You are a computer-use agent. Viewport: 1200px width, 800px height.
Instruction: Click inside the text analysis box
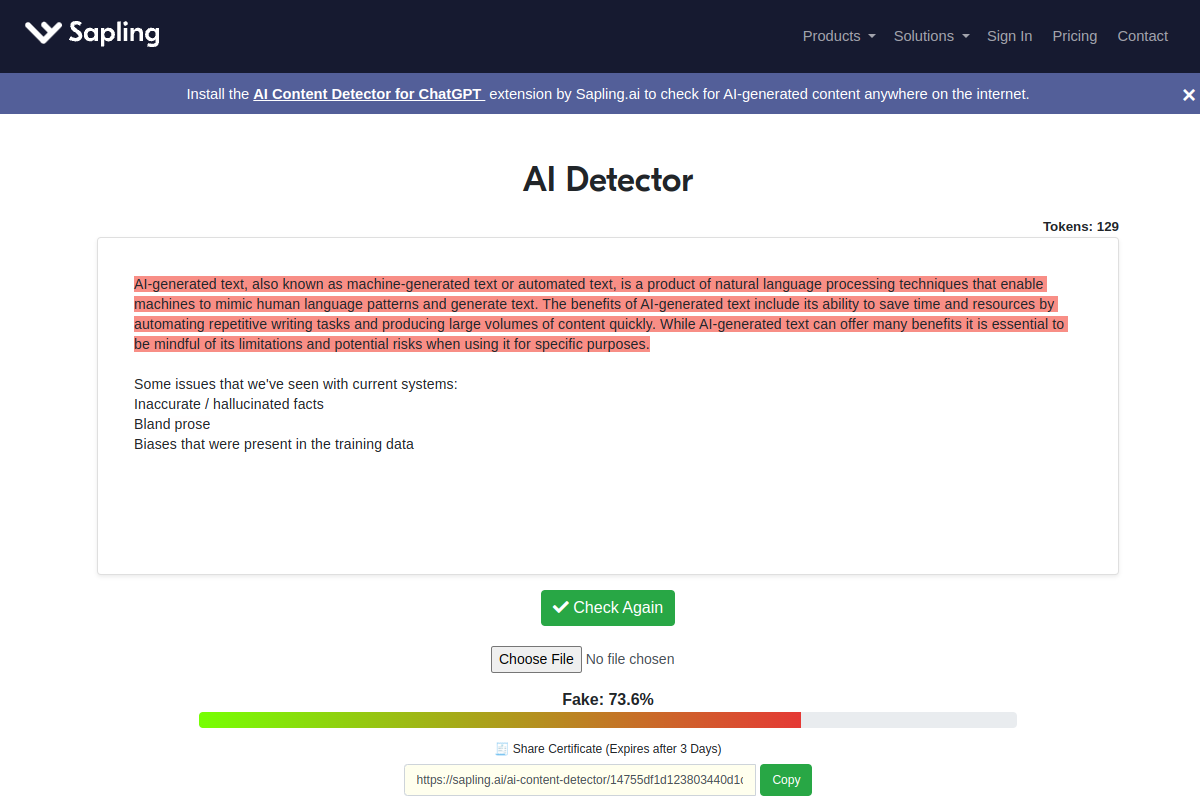click(x=607, y=500)
